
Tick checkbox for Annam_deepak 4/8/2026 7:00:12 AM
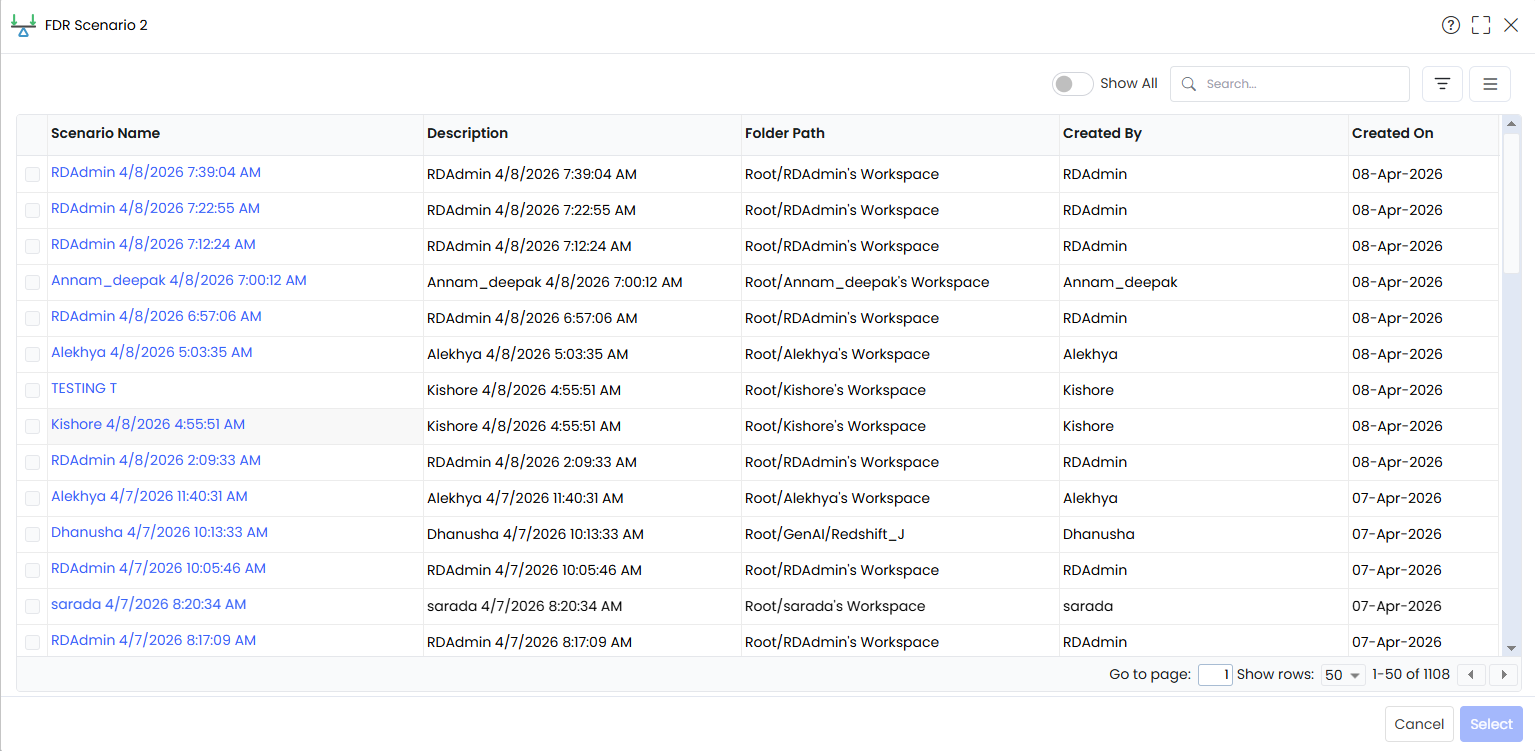(x=33, y=282)
